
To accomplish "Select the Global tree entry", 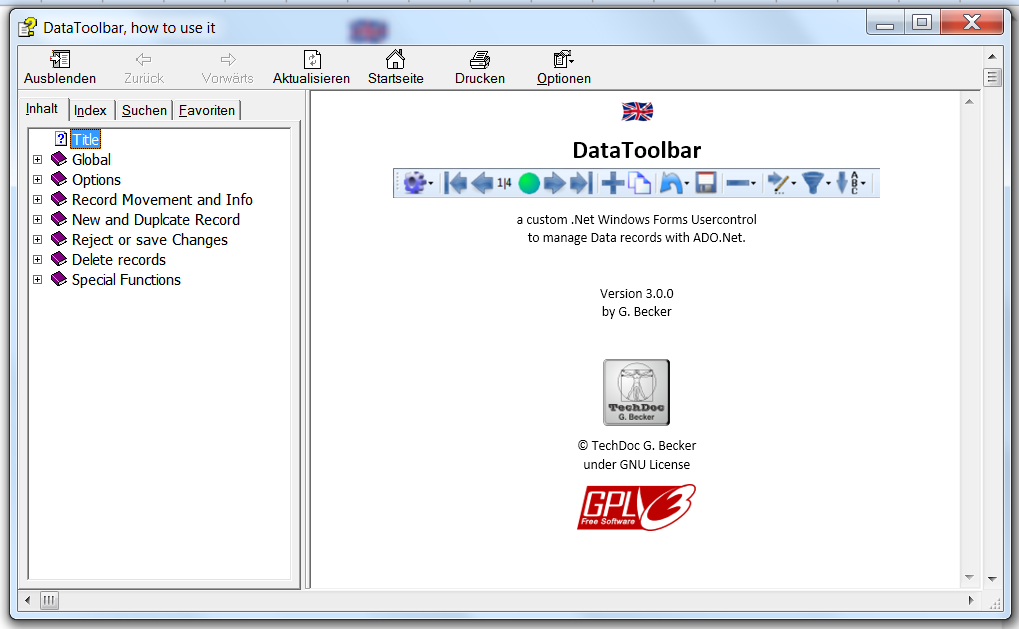I will click(91, 159).
